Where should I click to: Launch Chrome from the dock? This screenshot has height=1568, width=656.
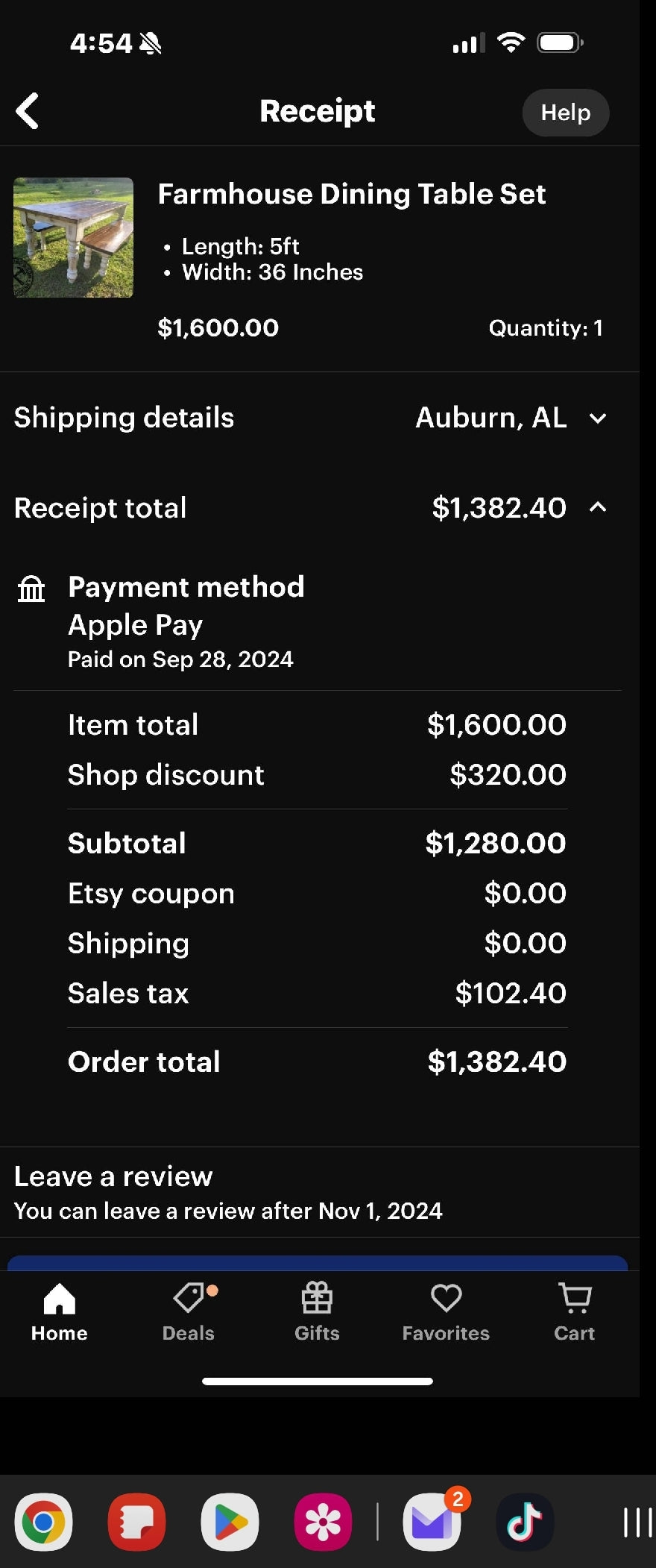44,1522
